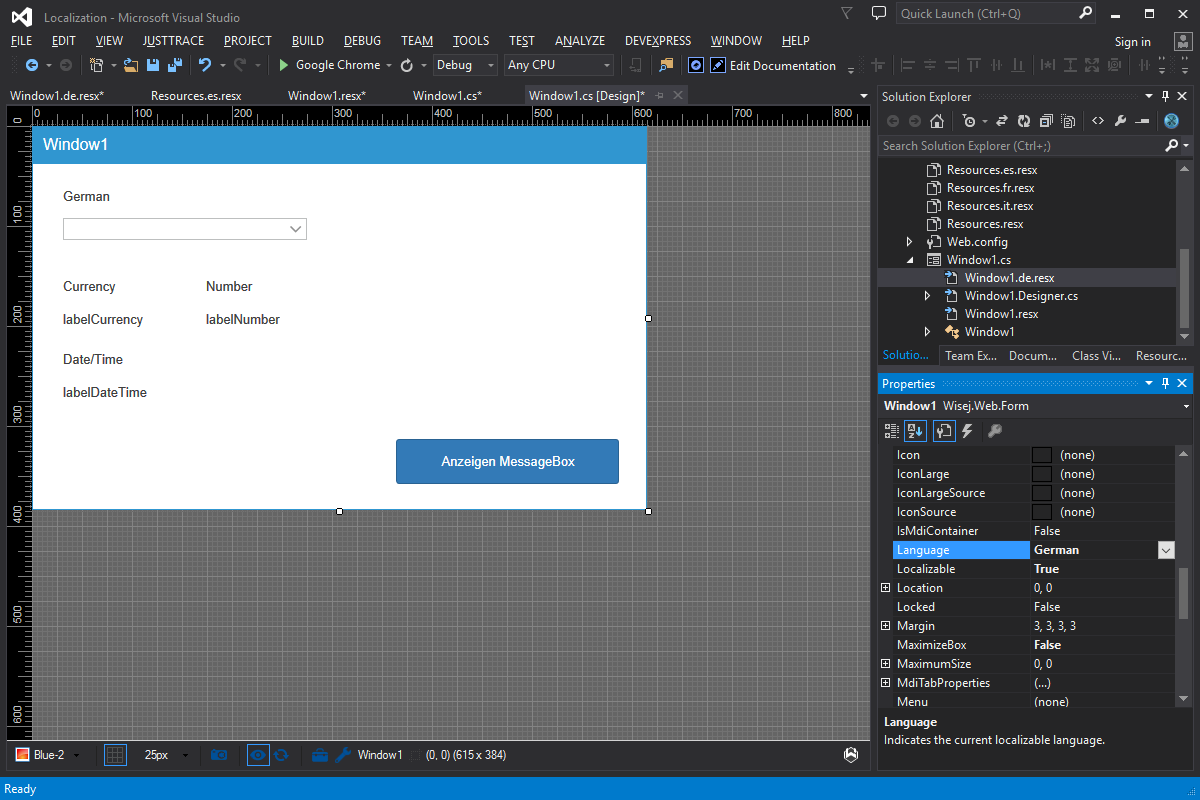Show Properties page icon in Properties panel
Screen dimensions: 1200x800
944,431
